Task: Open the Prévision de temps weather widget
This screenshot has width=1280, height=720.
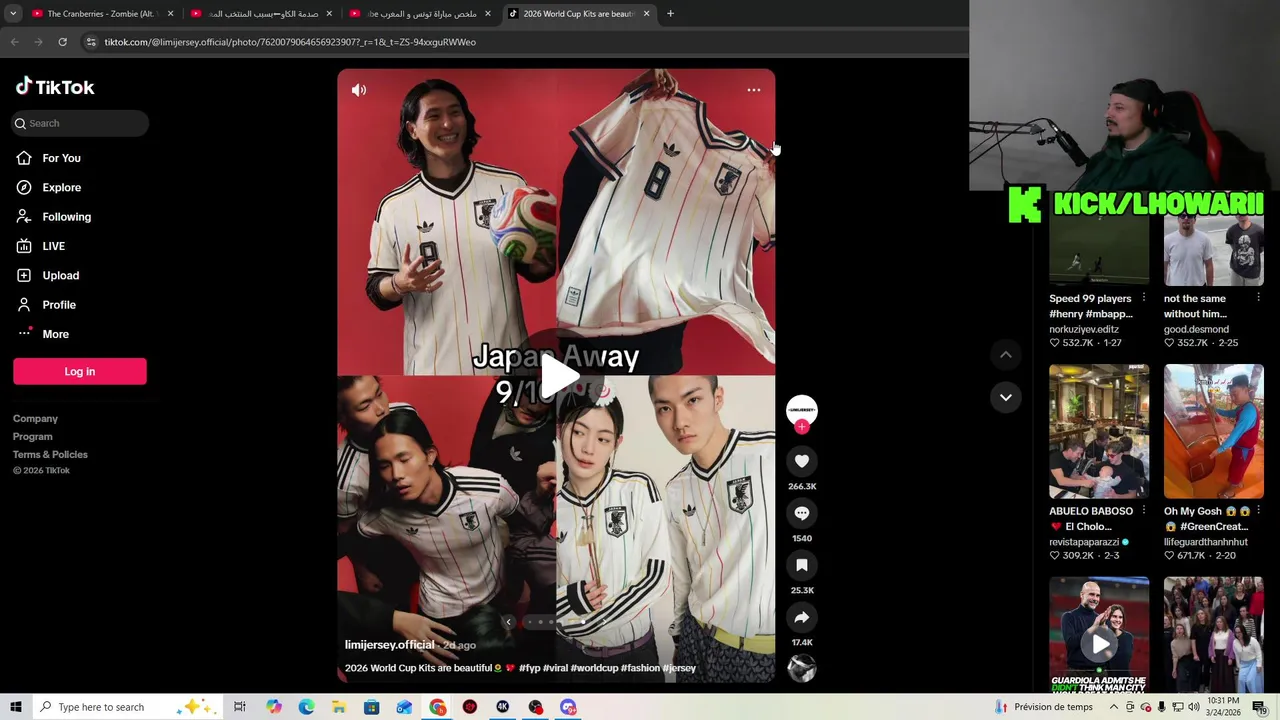Action: [x=1044, y=707]
